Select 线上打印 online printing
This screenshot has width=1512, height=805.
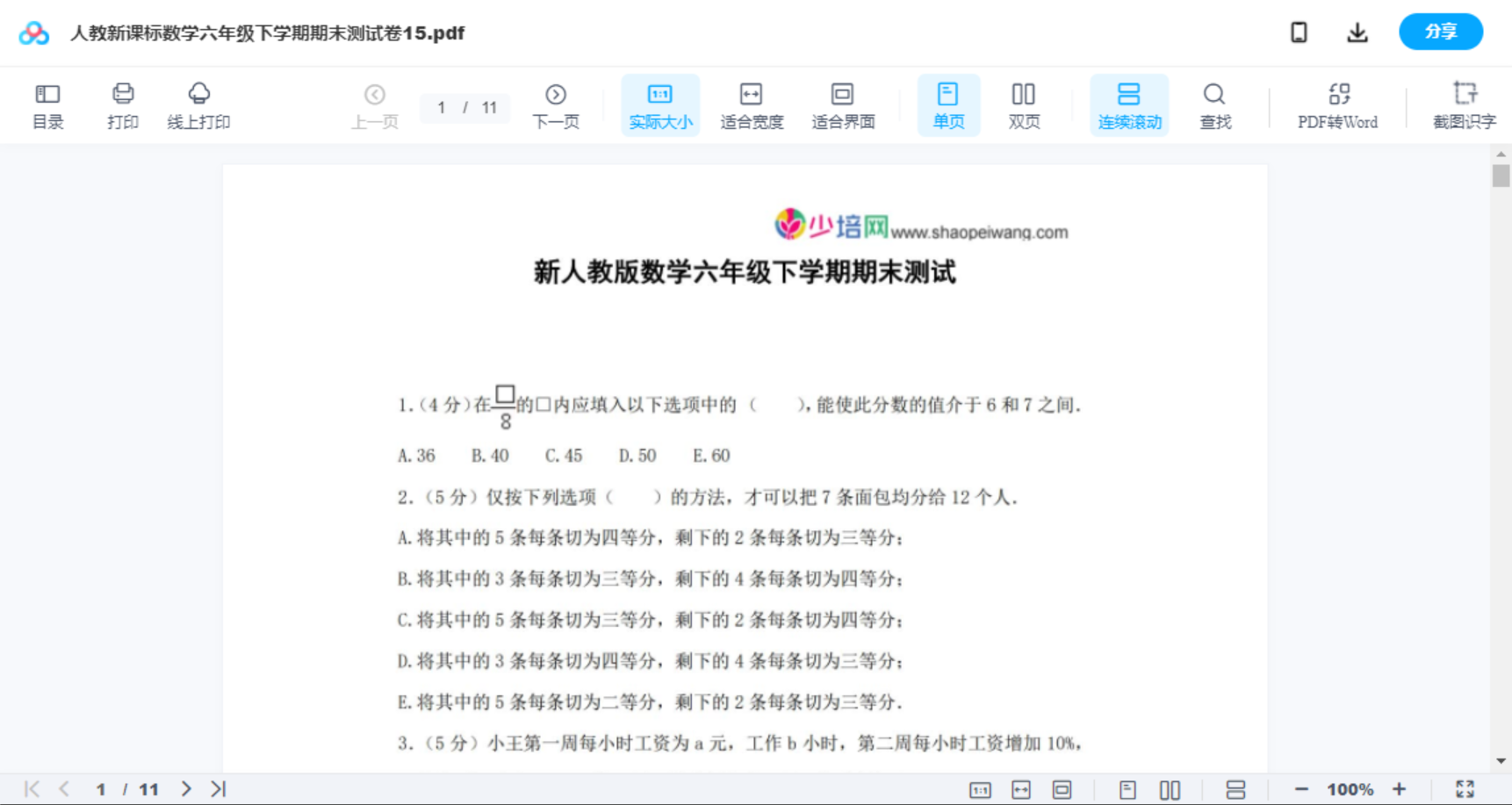(198, 104)
